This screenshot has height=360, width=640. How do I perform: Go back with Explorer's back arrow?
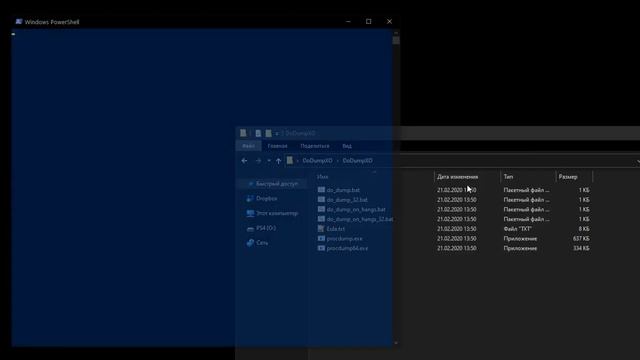[x=244, y=161]
